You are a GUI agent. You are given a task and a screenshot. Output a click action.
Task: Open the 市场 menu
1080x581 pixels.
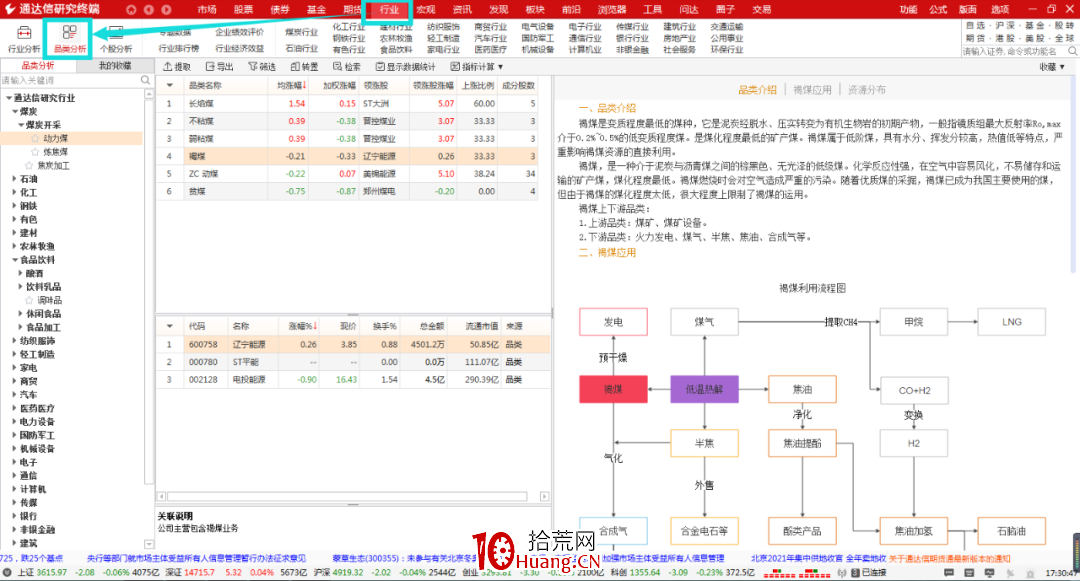click(x=207, y=10)
